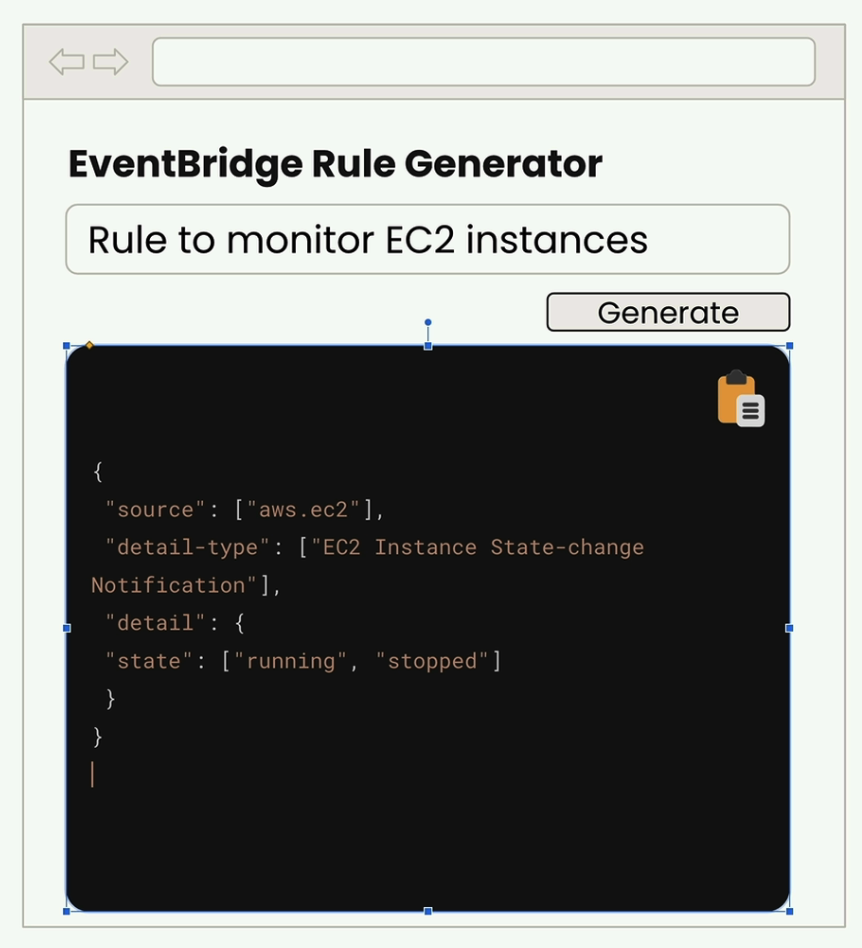The width and height of the screenshot is (862, 948).
Task: Click the right-middle resize handle of the code block
Action: click(x=789, y=628)
